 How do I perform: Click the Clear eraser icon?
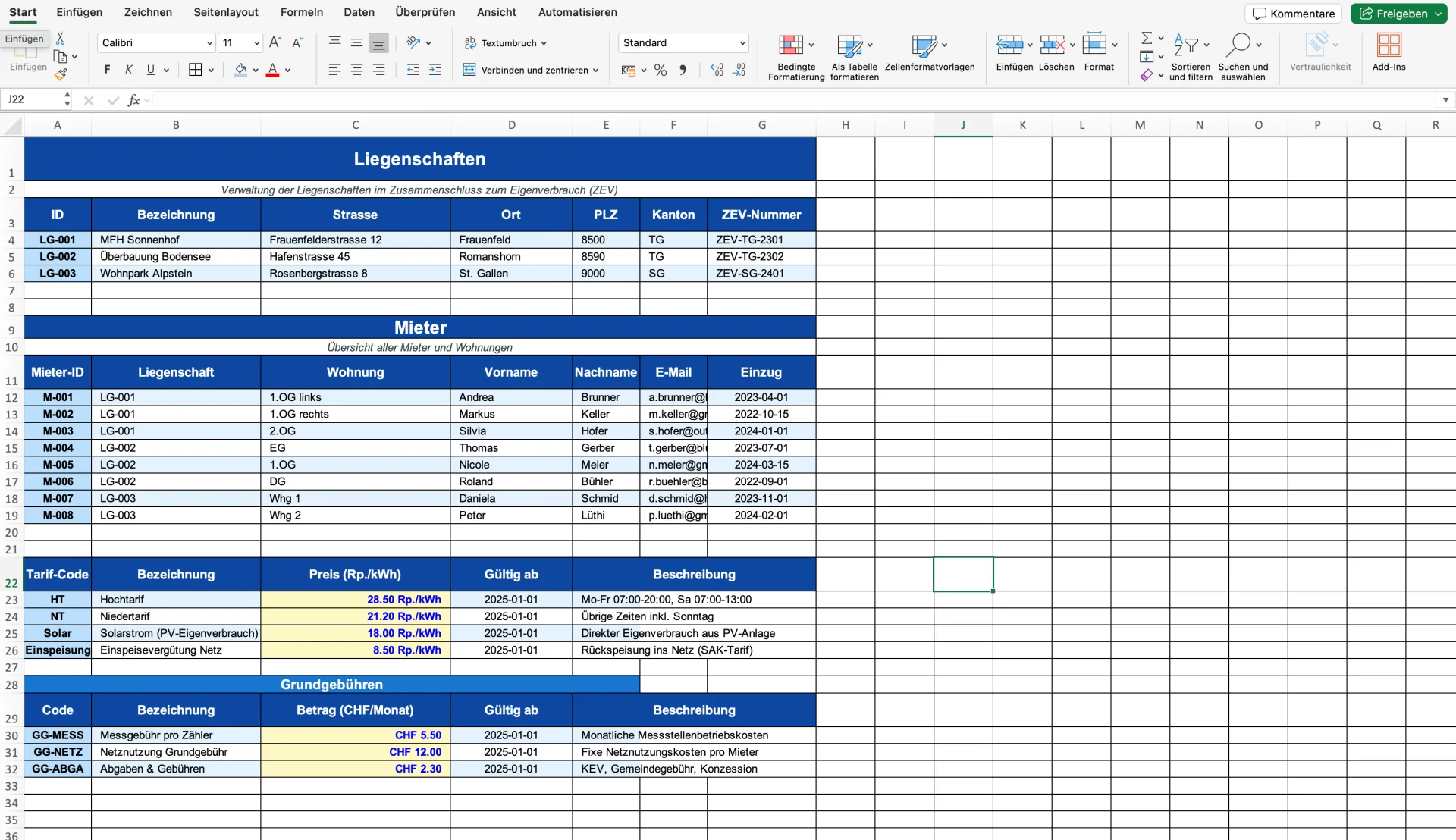pyautogui.click(x=1147, y=75)
